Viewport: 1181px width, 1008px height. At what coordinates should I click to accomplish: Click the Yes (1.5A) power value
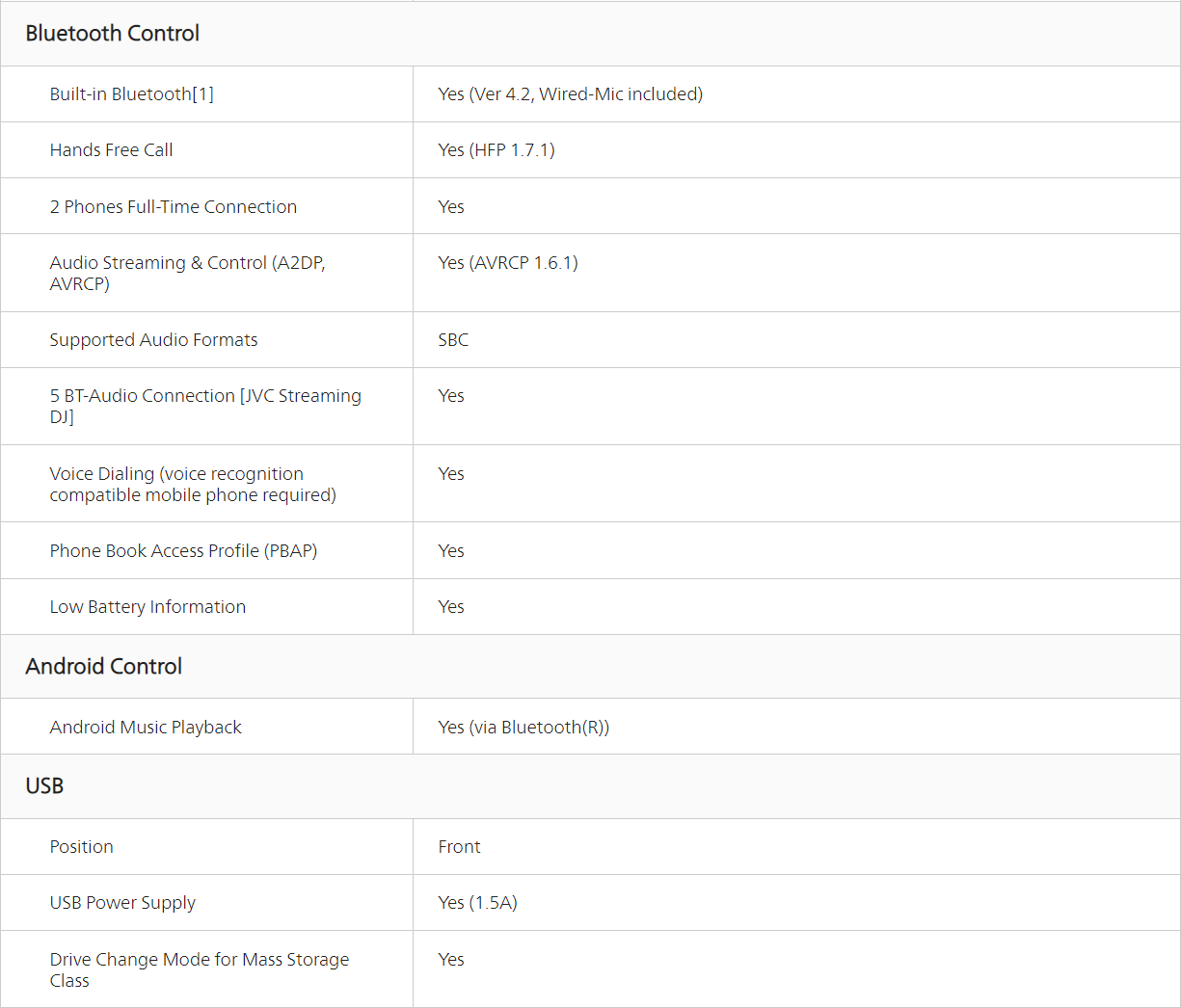(x=477, y=903)
